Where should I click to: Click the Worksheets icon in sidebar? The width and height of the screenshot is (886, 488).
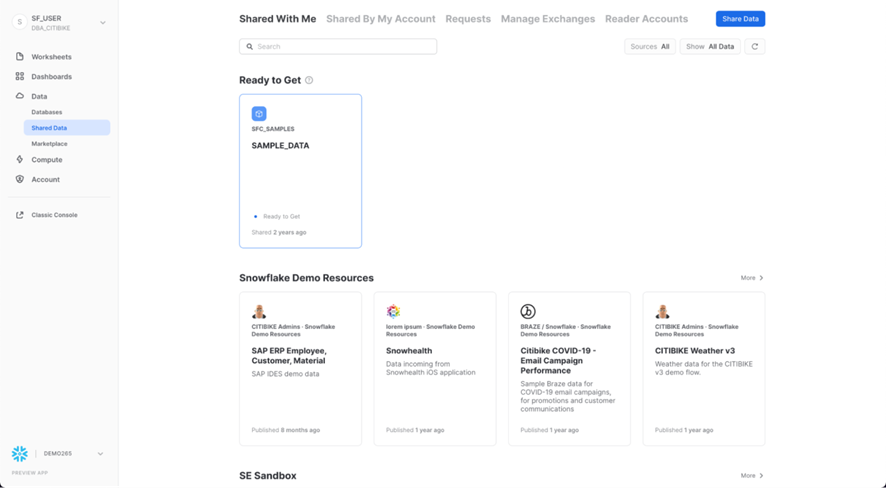20,57
